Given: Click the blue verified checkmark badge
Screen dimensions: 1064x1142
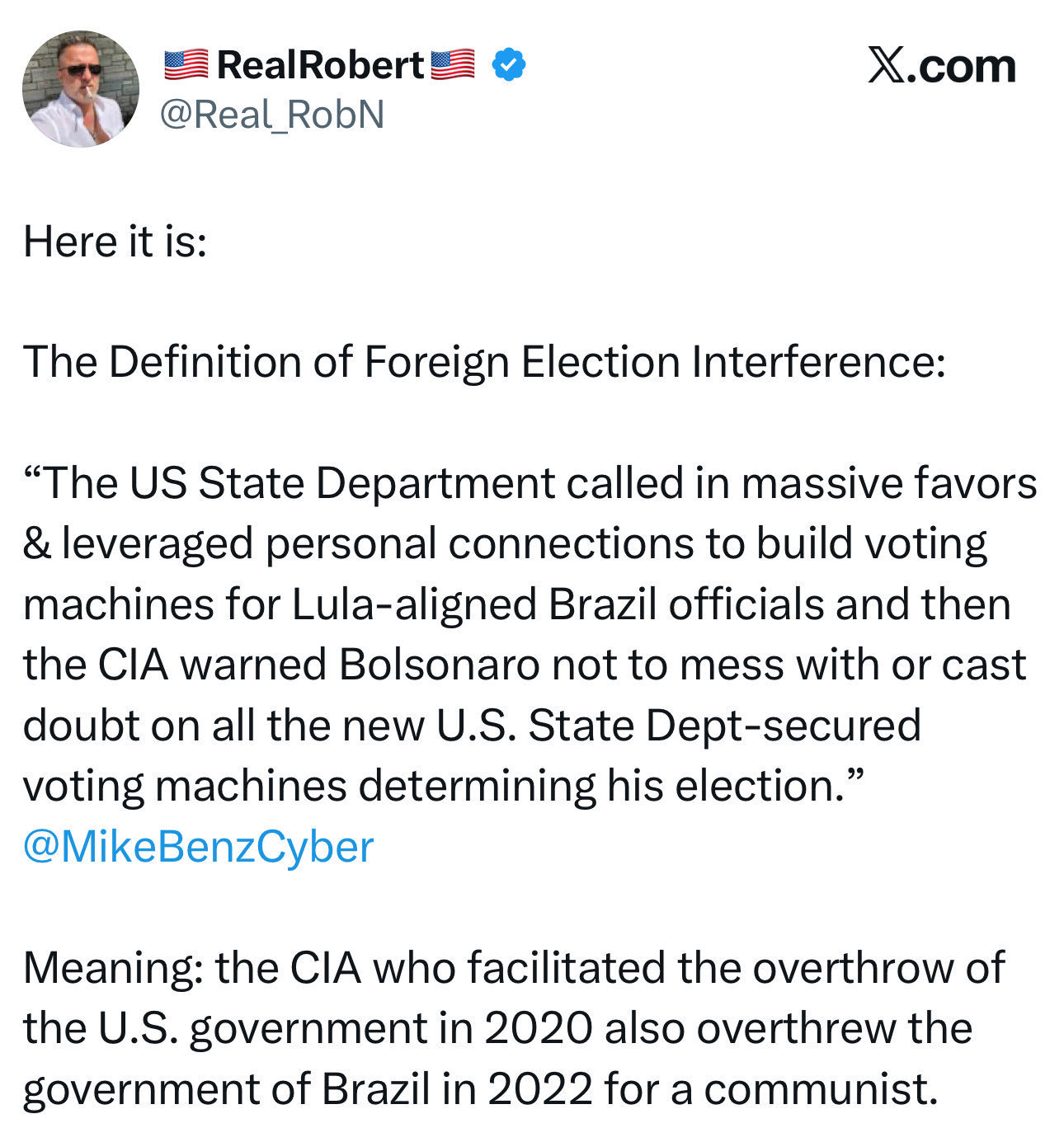Looking at the screenshot, I should [x=509, y=65].
